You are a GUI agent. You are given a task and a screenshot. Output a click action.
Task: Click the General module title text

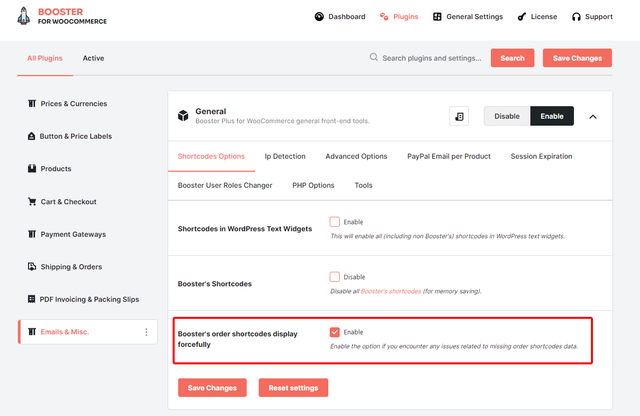coord(211,111)
